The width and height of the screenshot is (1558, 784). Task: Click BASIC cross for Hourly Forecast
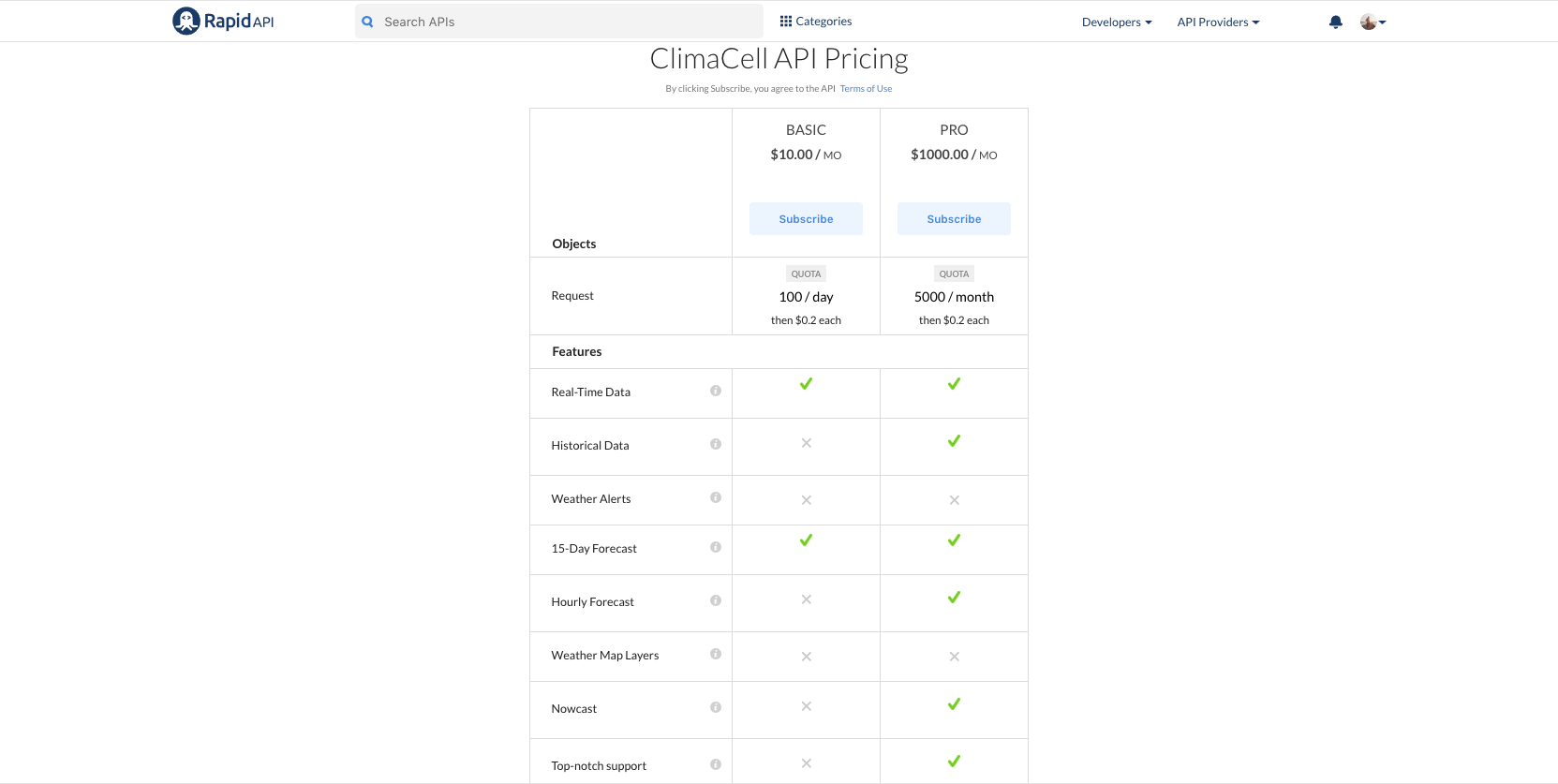[x=806, y=599]
